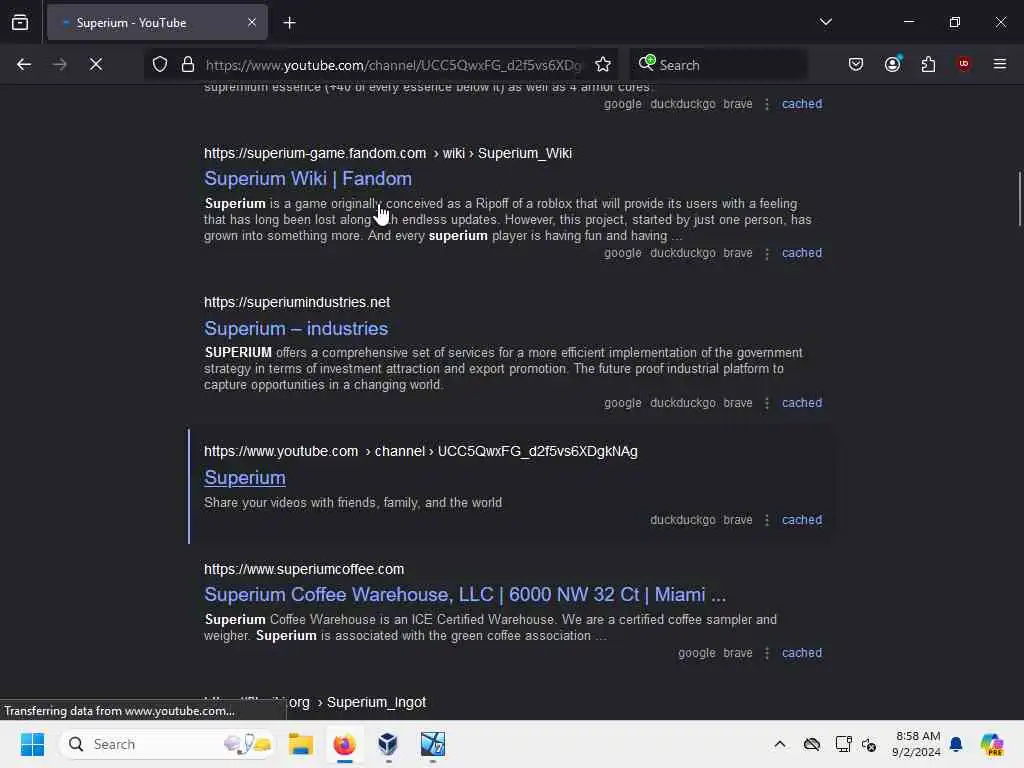Click google under the industries result
Screen dimensions: 1024x768
click(622, 403)
